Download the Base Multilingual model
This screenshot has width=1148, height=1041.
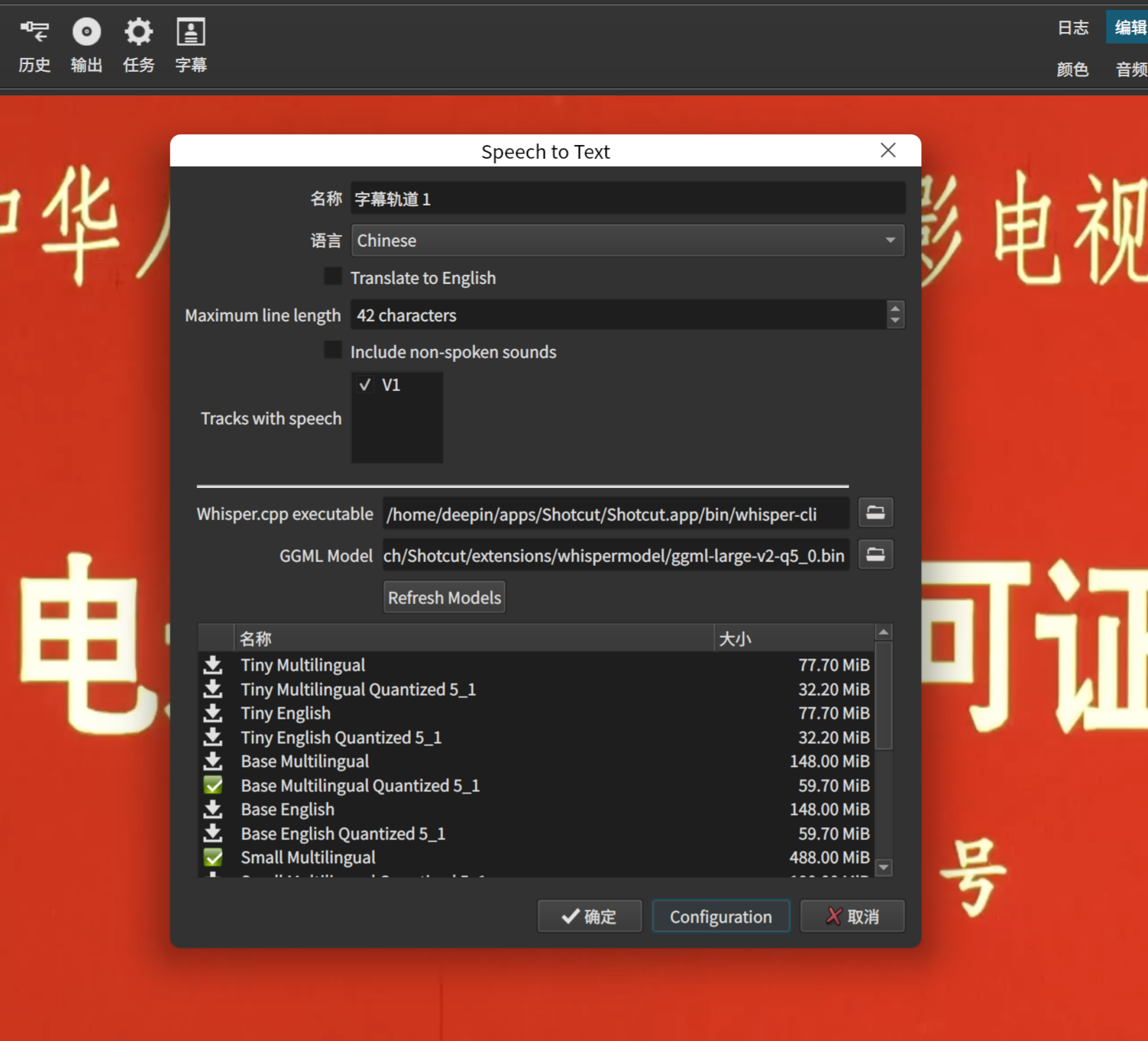pyautogui.click(x=213, y=761)
